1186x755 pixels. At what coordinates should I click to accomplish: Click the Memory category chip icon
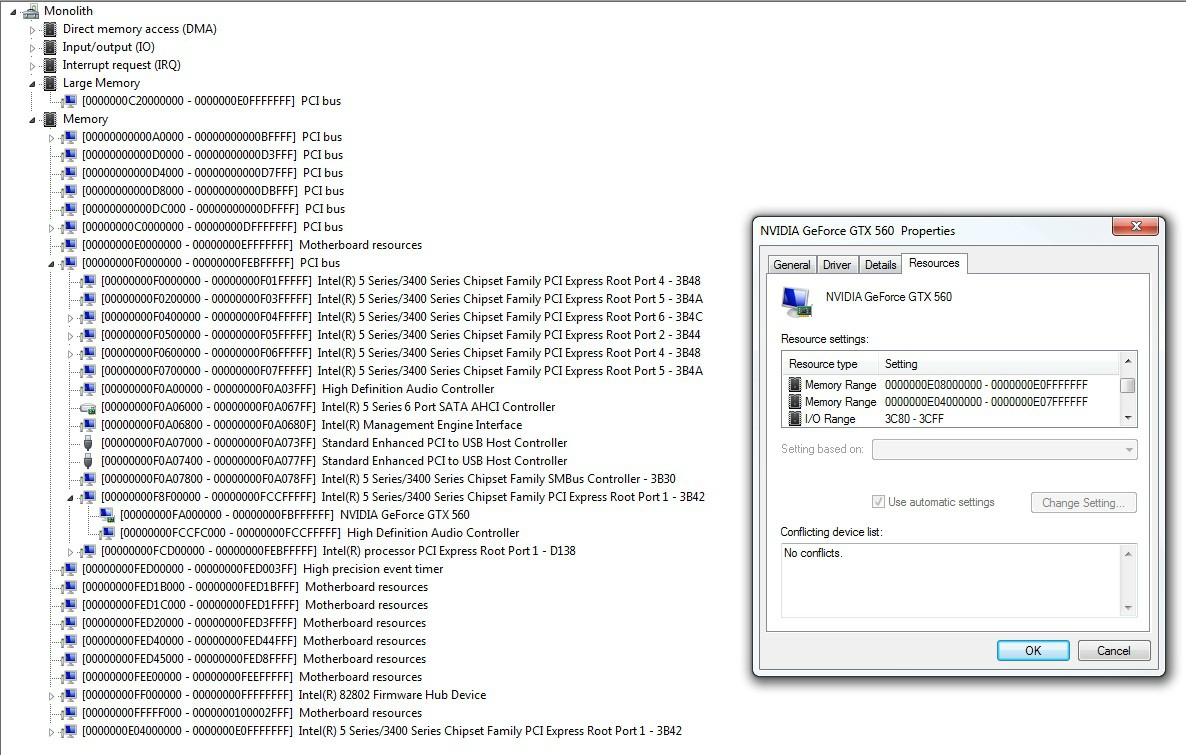[x=50, y=120]
